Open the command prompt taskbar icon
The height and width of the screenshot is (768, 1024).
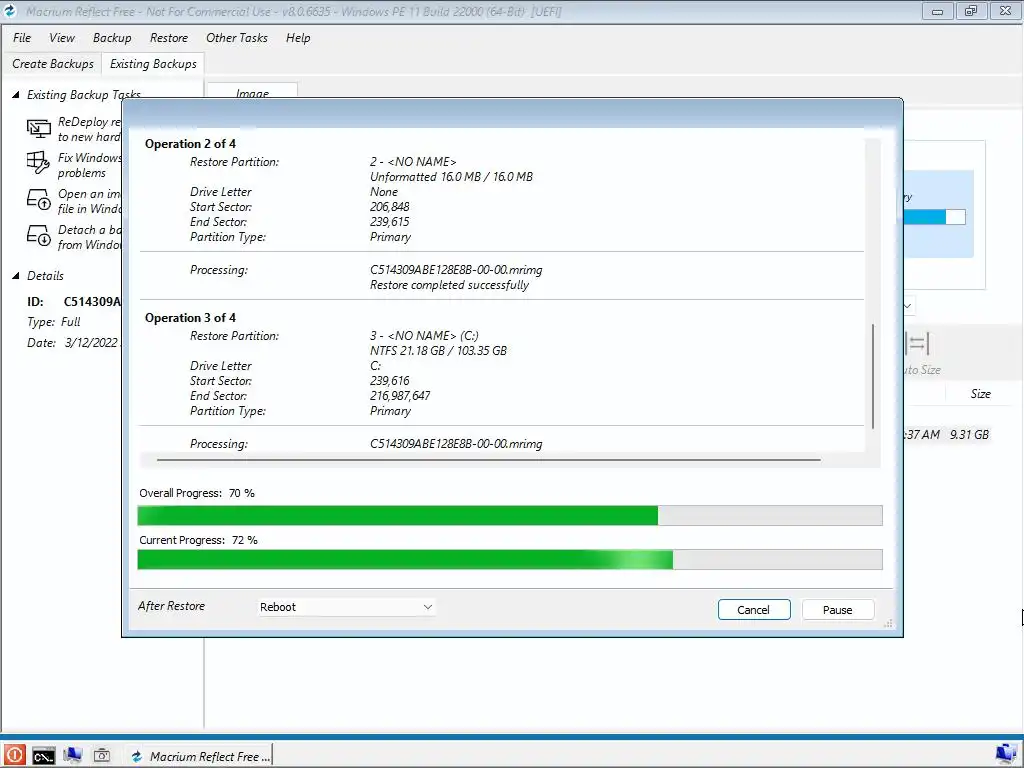coord(44,756)
